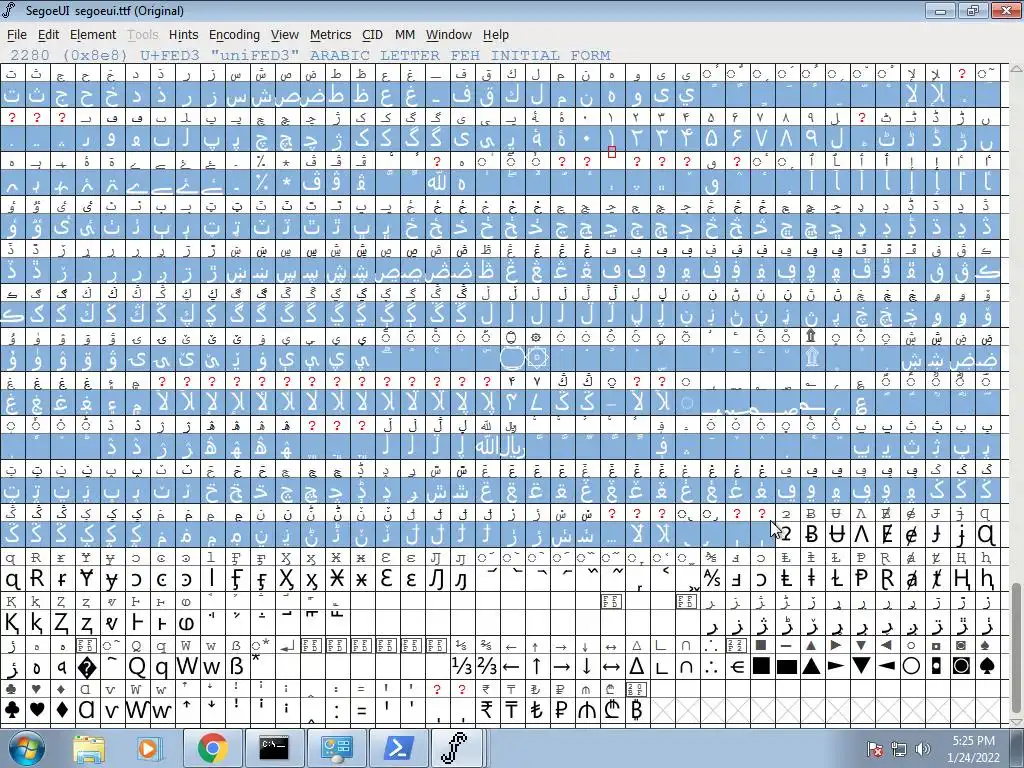Select the black square glyph

tap(761, 666)
